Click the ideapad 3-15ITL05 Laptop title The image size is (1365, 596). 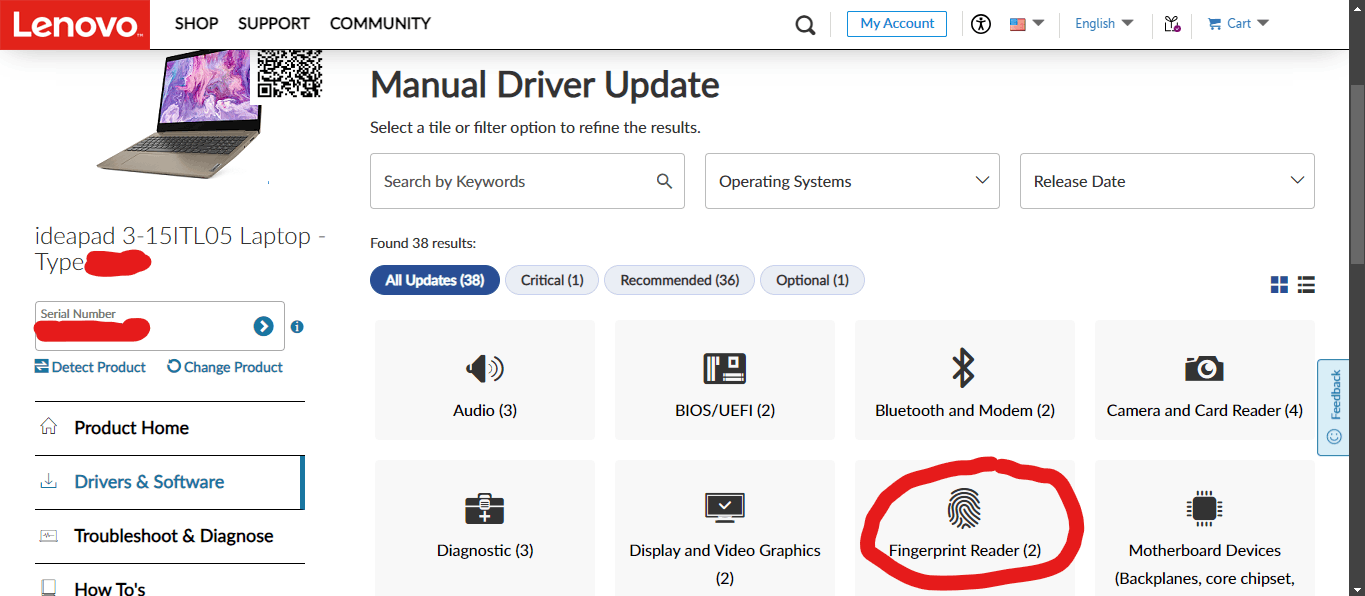coord(180,249)
